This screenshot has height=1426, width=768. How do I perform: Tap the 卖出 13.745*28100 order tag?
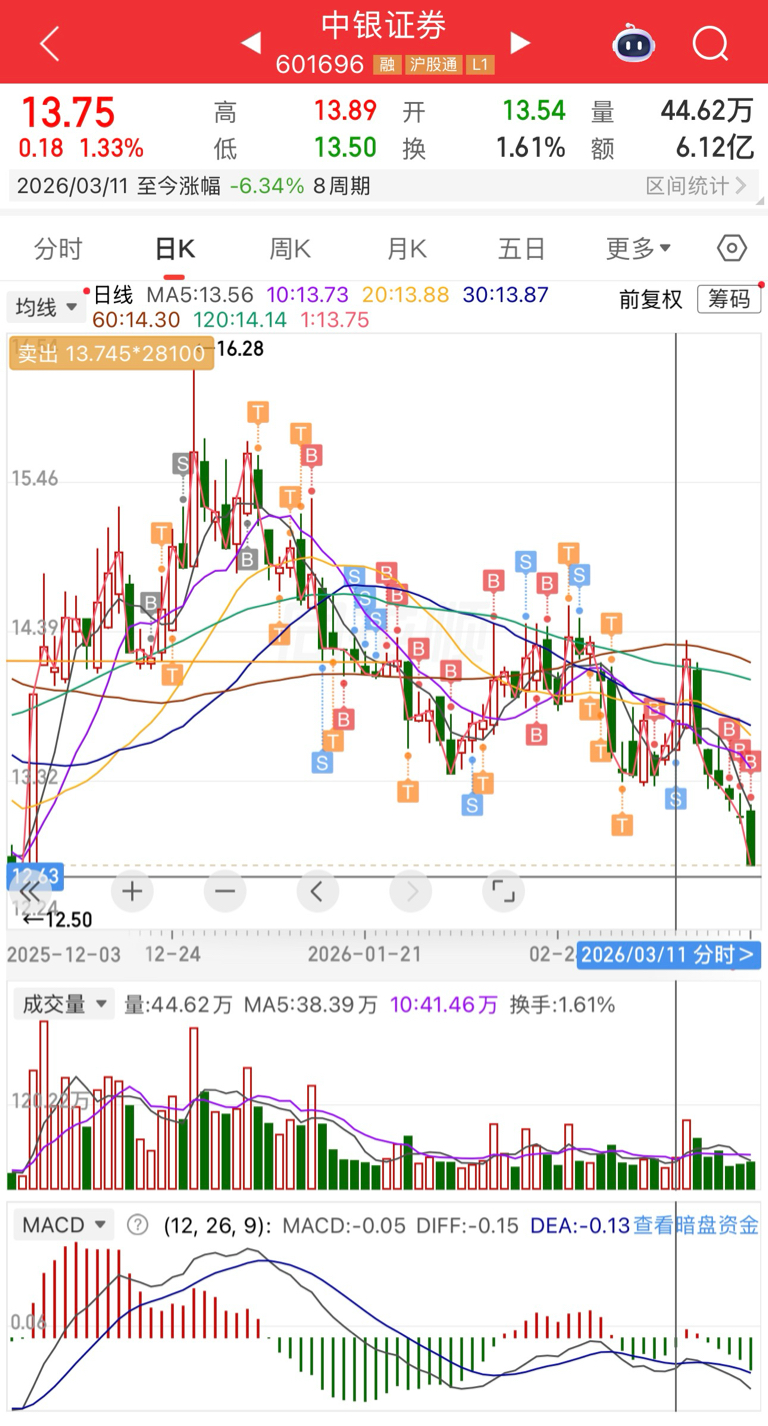click(111, 353)
